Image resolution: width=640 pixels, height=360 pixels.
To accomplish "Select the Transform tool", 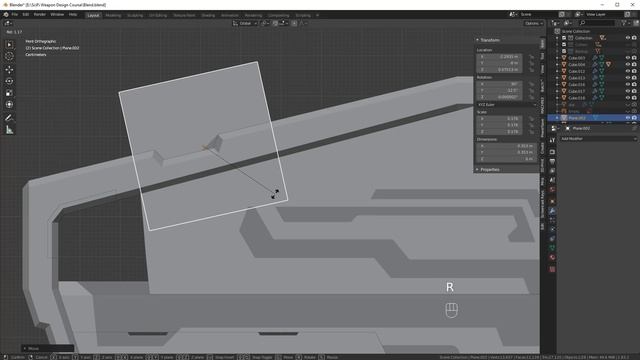I will [9, 104].
